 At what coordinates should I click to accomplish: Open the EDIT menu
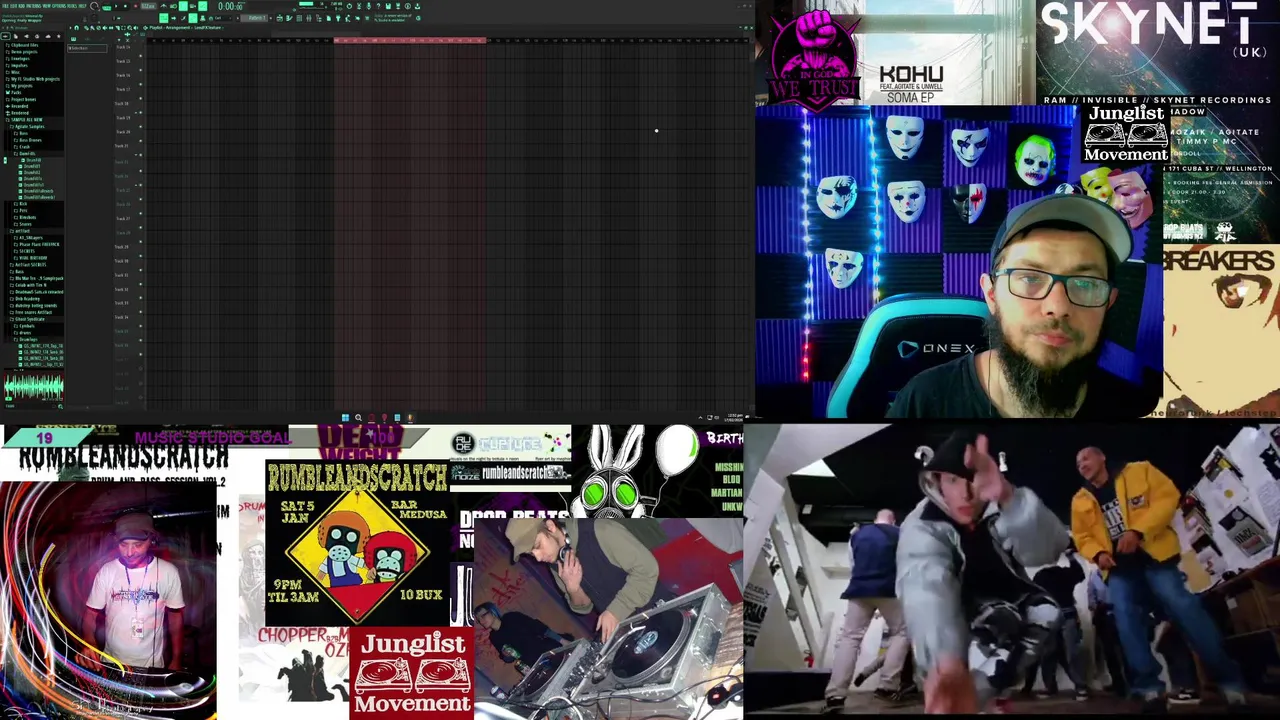13,6
